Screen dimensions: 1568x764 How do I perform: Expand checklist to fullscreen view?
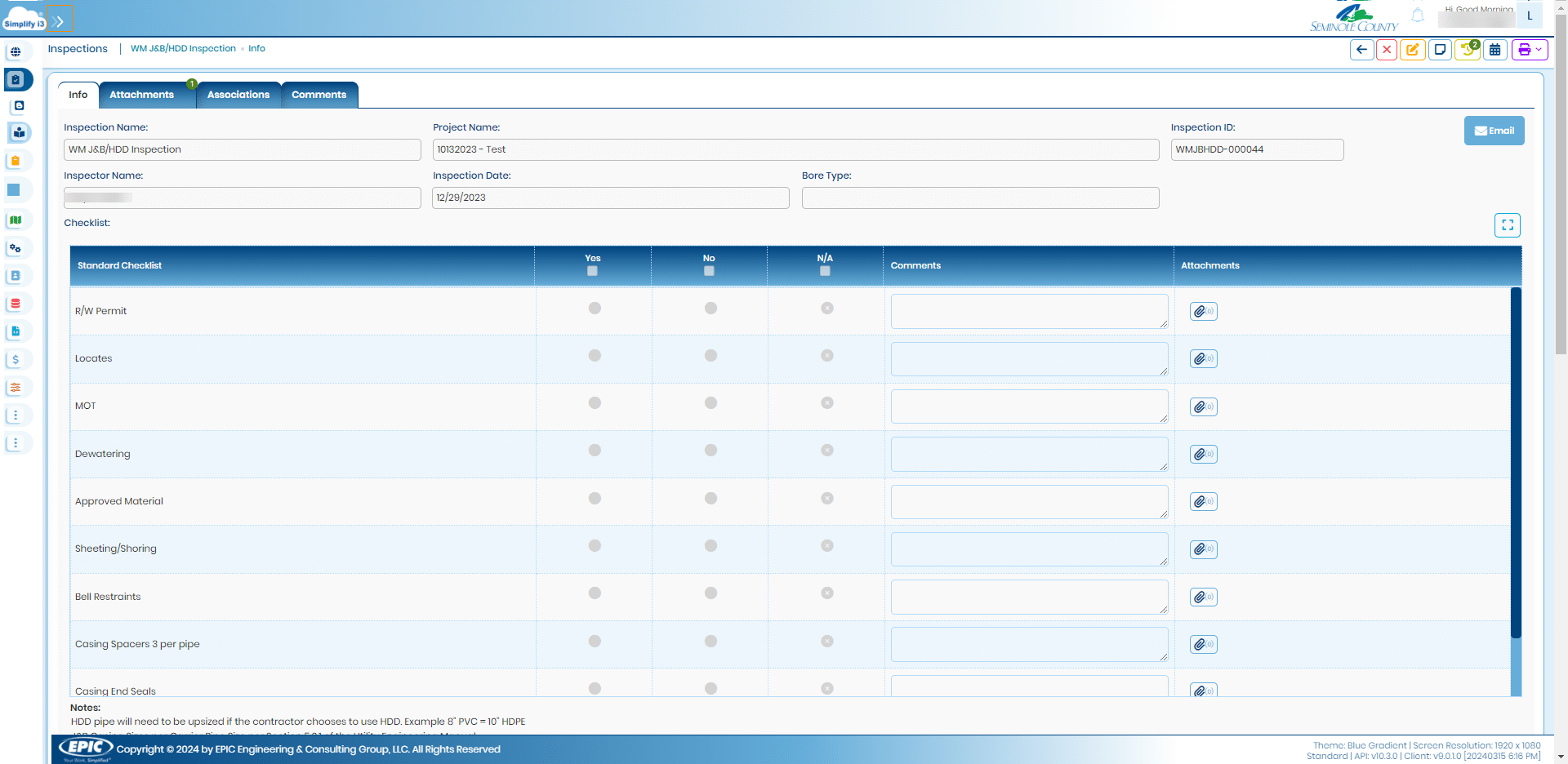pos(1507,225)
